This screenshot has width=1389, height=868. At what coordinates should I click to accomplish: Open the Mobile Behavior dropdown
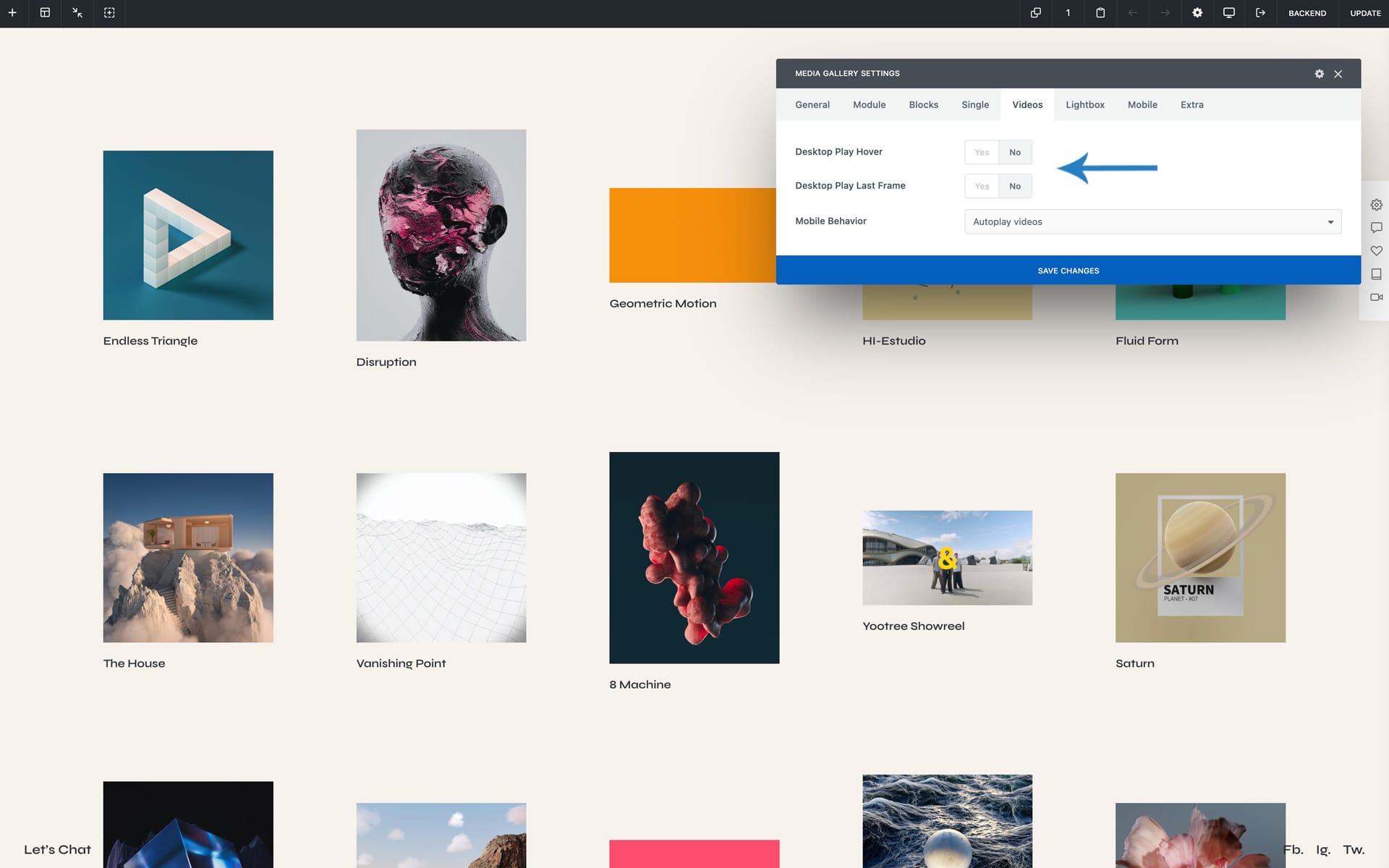1152,222
